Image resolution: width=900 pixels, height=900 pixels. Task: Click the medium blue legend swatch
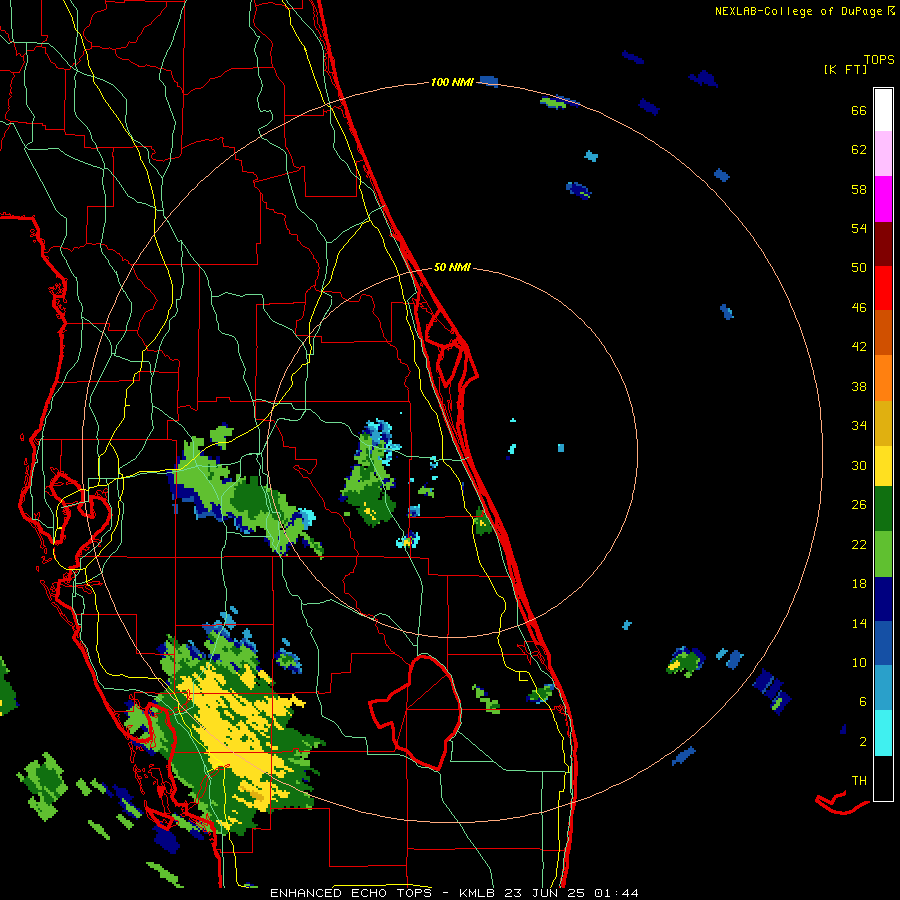883,643
